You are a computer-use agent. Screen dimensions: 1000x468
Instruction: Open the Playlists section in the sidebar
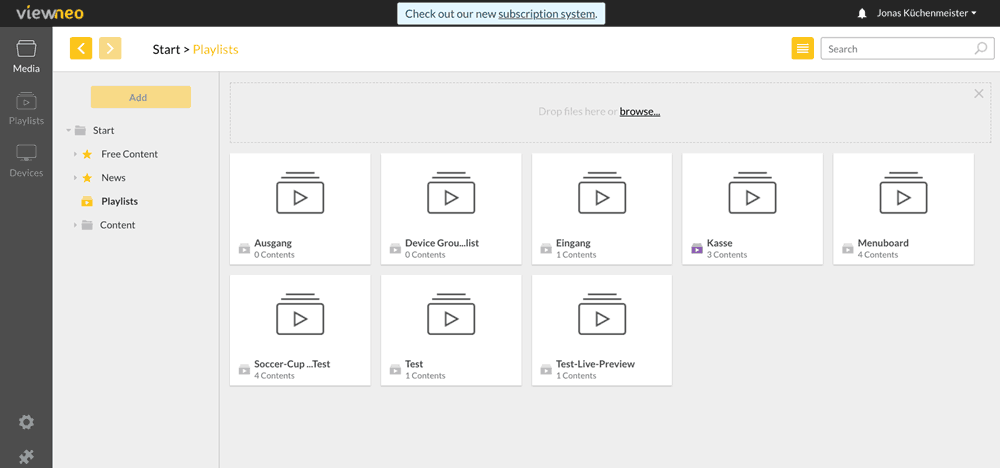[26, 108]
